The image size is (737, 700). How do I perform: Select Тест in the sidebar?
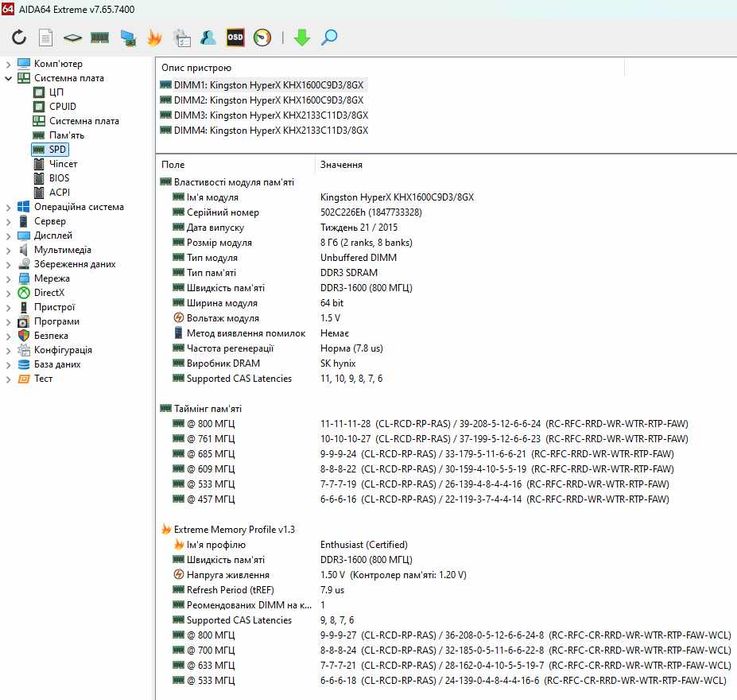pyautogui.click(x=35, y=378)
